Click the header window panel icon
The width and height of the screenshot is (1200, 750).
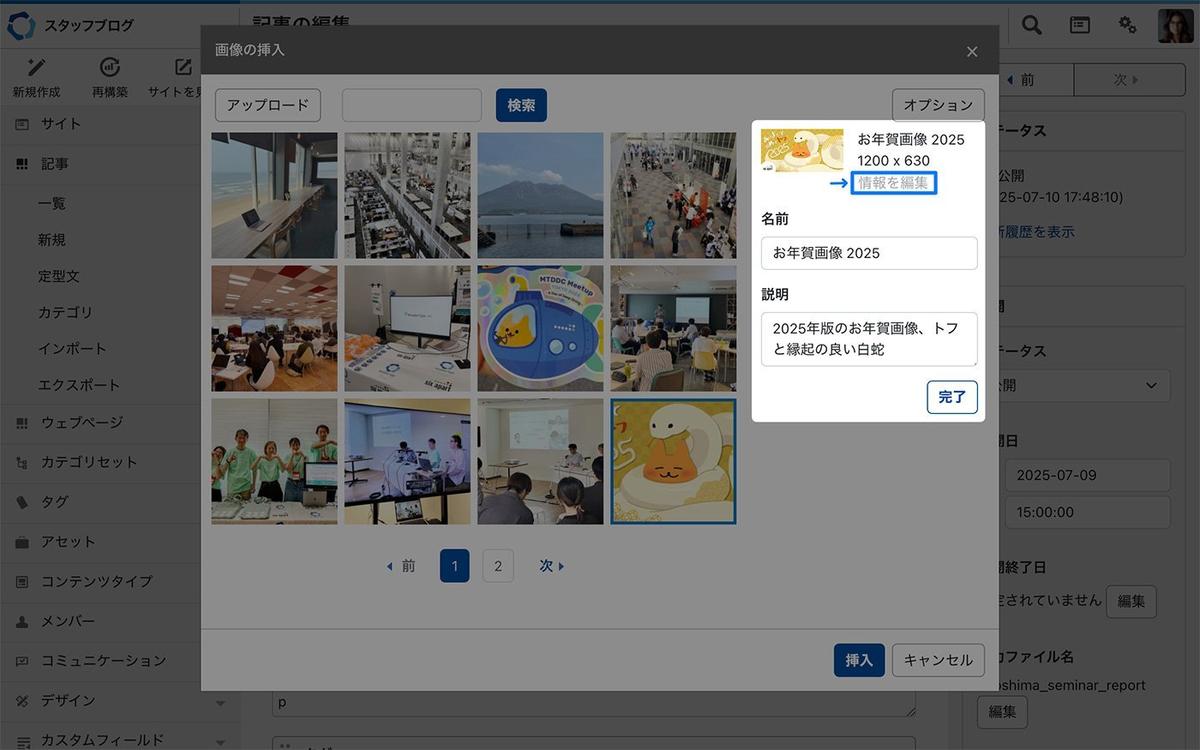coord(1080,25)
